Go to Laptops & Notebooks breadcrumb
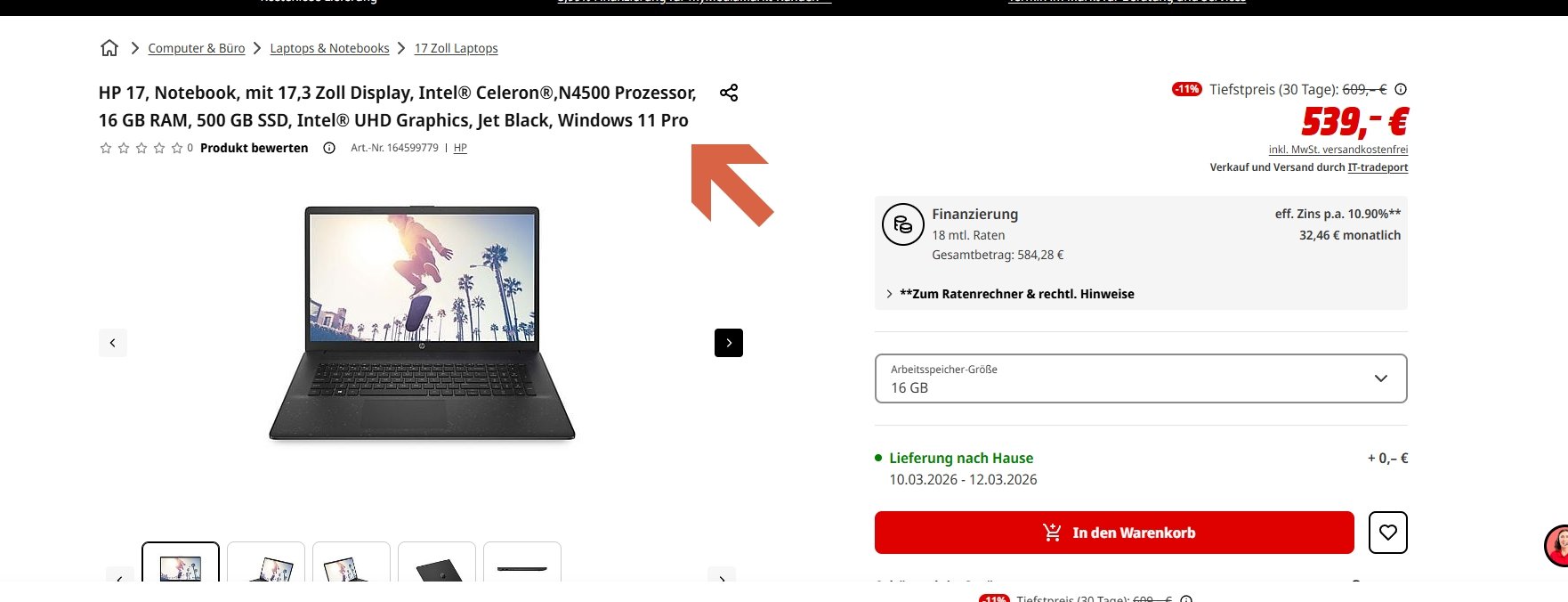The width and height of the screenshot is (1568, 602). coord(330,48)
